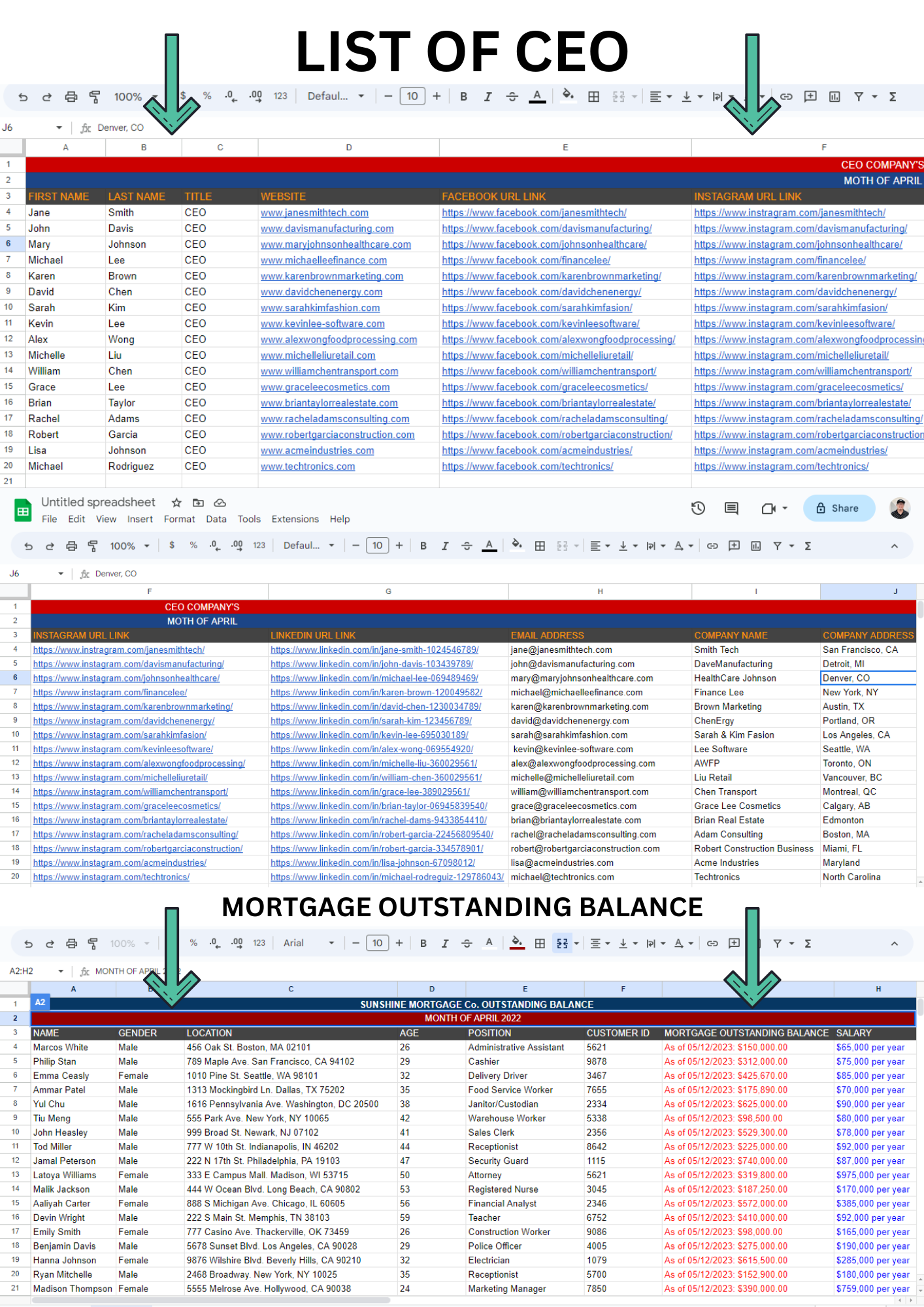Open link www.janesmithtech.com
Viewport: 924px width, 1307px height.
[314, 212]
